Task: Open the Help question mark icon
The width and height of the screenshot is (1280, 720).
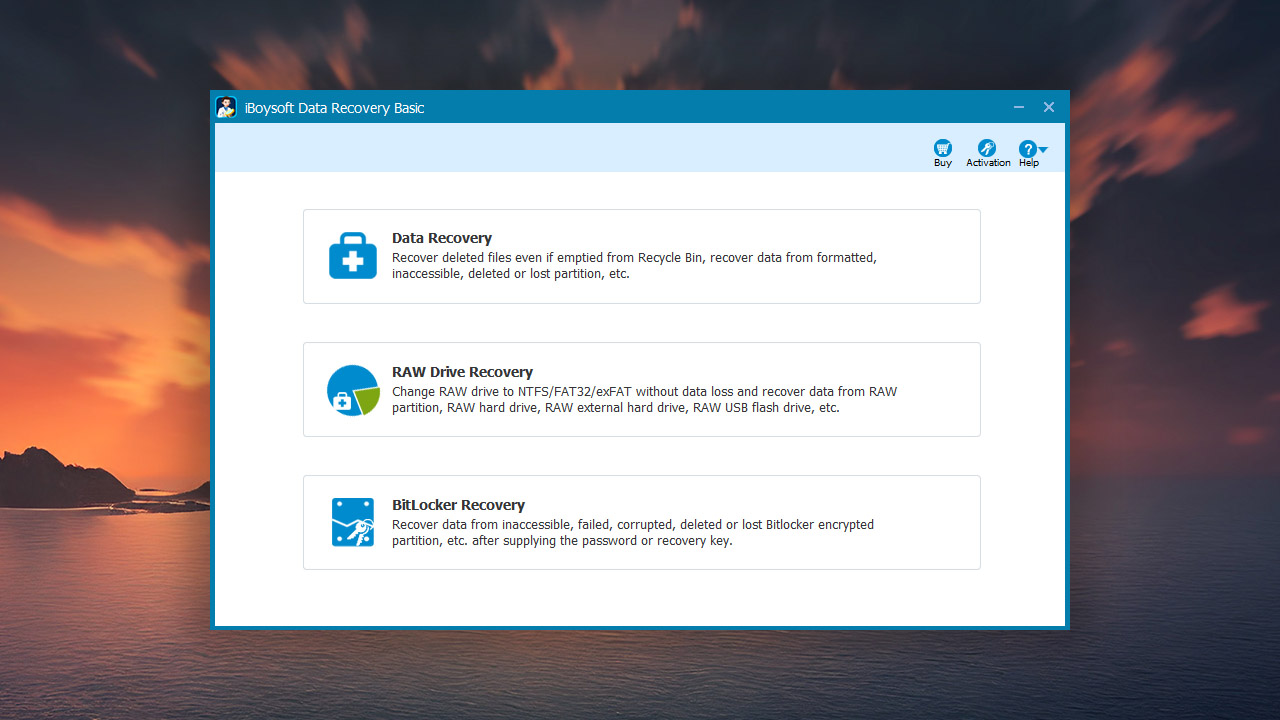Action: coord(1027,148)
